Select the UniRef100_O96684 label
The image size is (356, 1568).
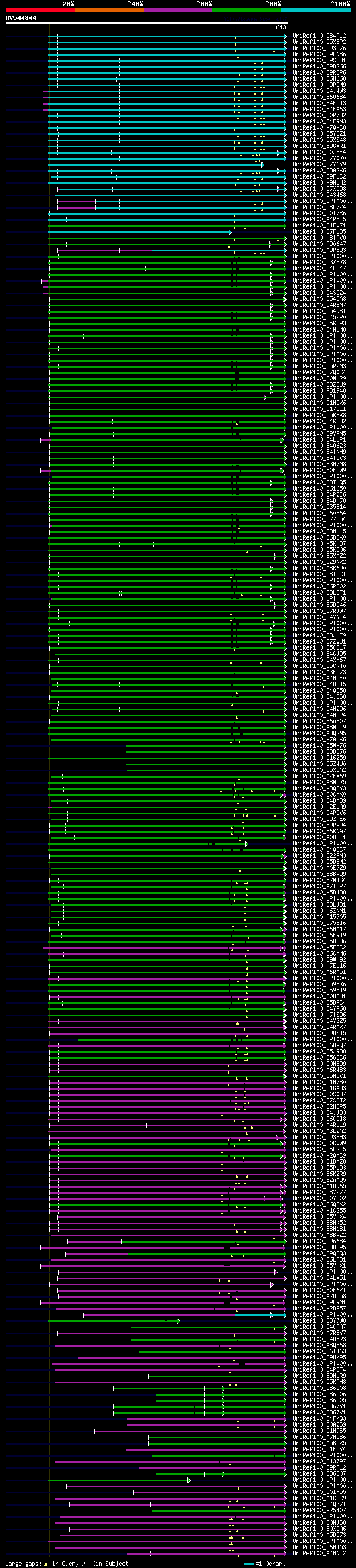click(319, 1241)
